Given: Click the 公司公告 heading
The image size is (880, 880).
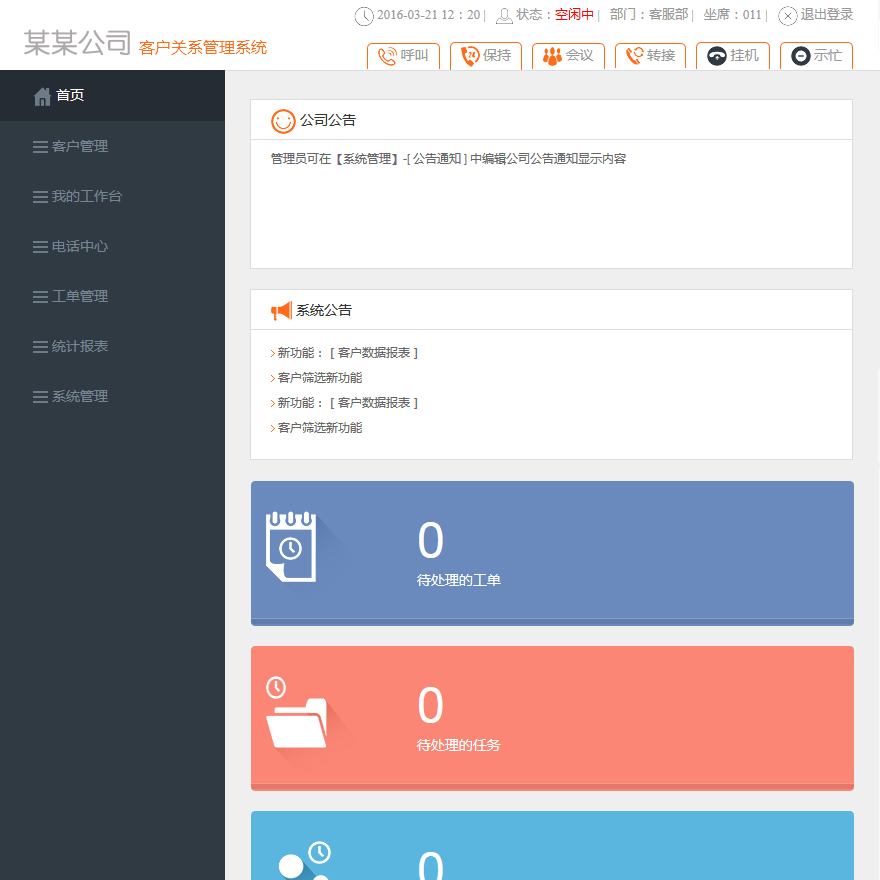Looking at the screenshot, I should pos(328,120).
